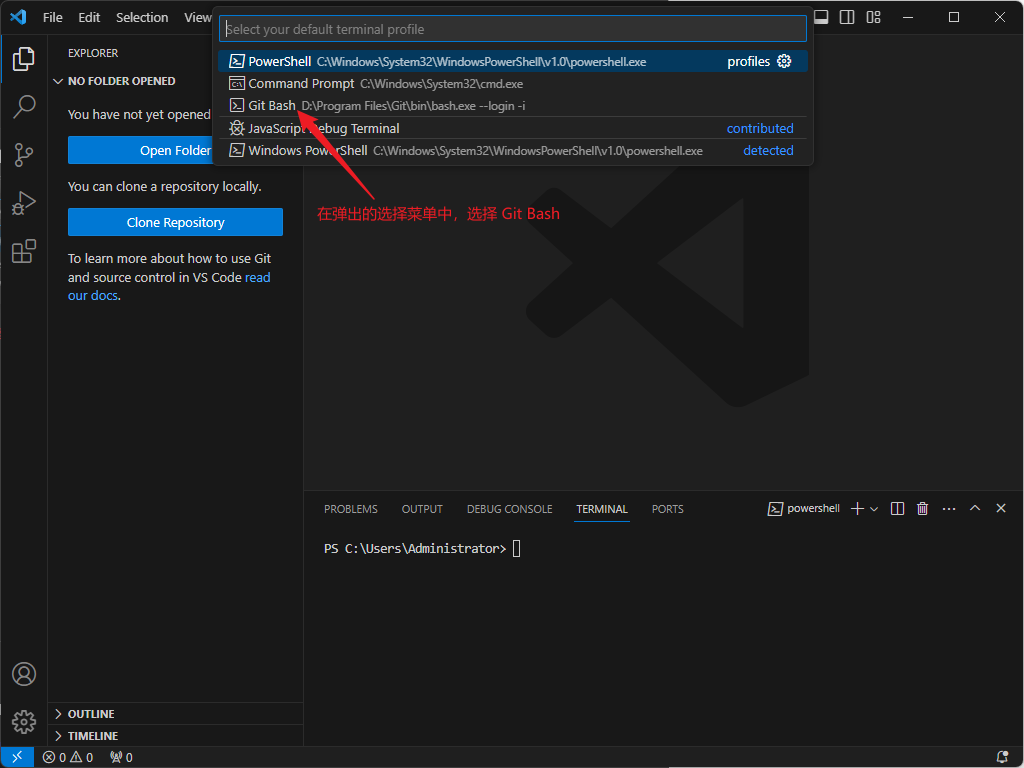The height and width of the screenshot is (768, 1024).
Task: Open the Edit menu
Action: pos(89,18)
